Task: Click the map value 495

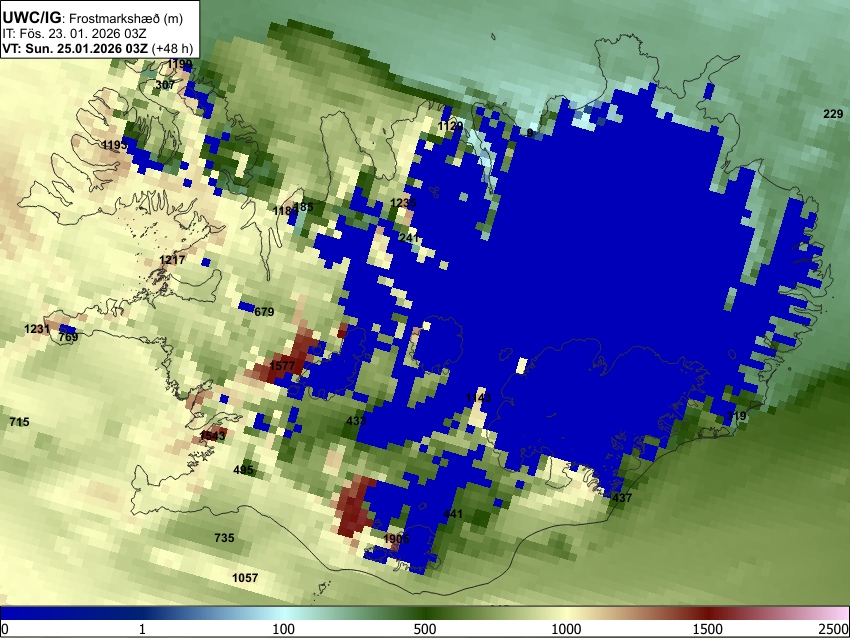Action: pyautogui.click(x=243, y=470)
